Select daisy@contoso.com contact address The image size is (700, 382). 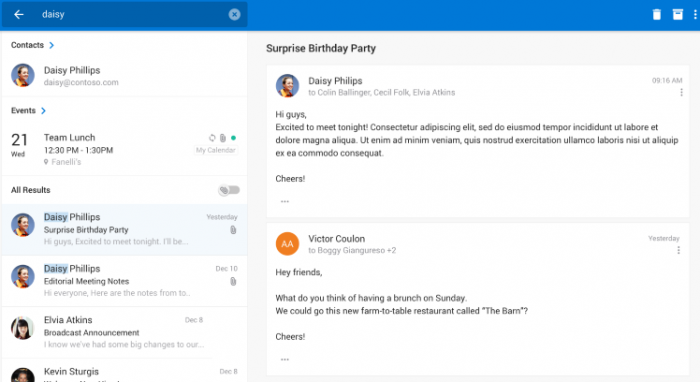click(81, 83)
